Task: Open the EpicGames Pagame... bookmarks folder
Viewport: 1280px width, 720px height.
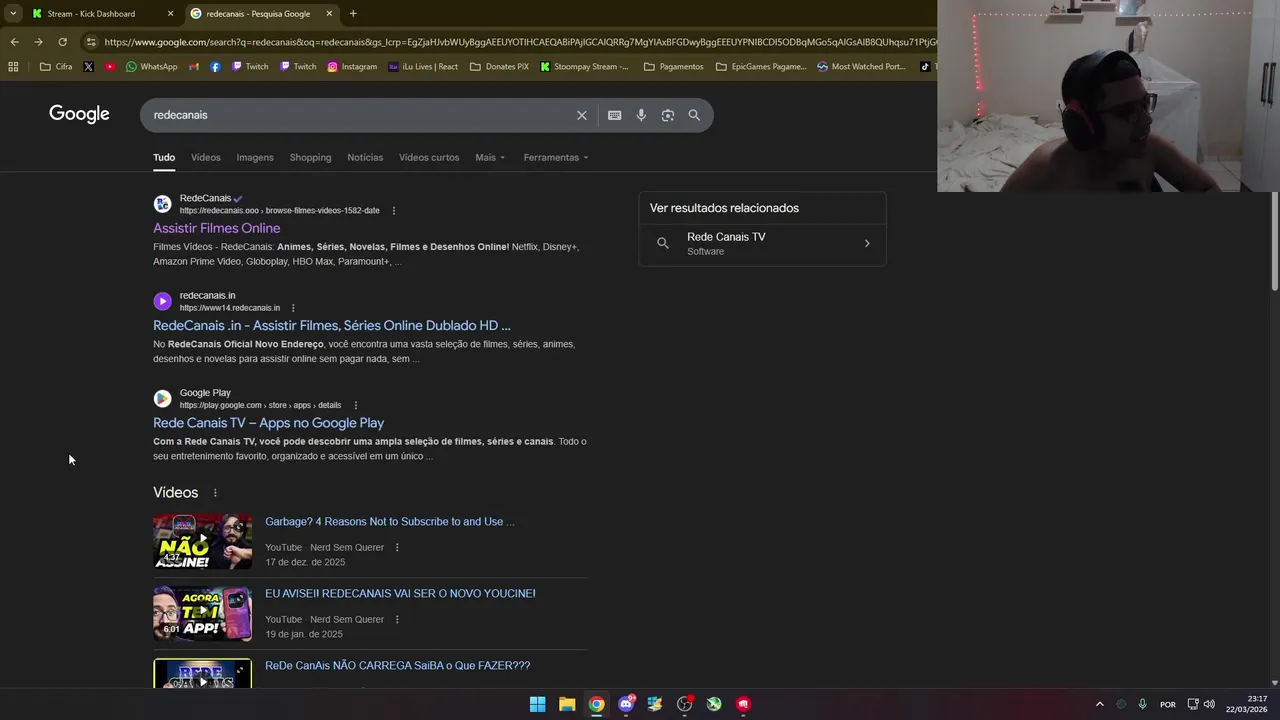Action: tap(760, 67)
